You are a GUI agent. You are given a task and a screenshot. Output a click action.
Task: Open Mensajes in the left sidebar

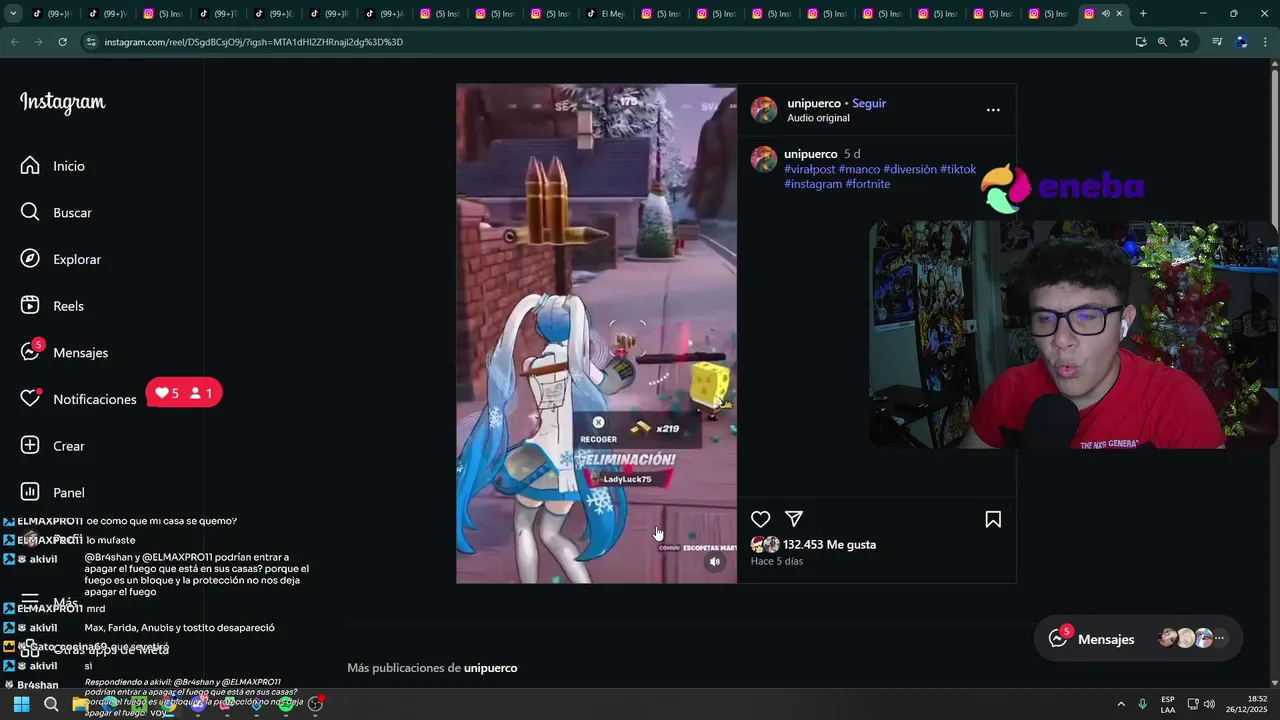pos(80,352)
